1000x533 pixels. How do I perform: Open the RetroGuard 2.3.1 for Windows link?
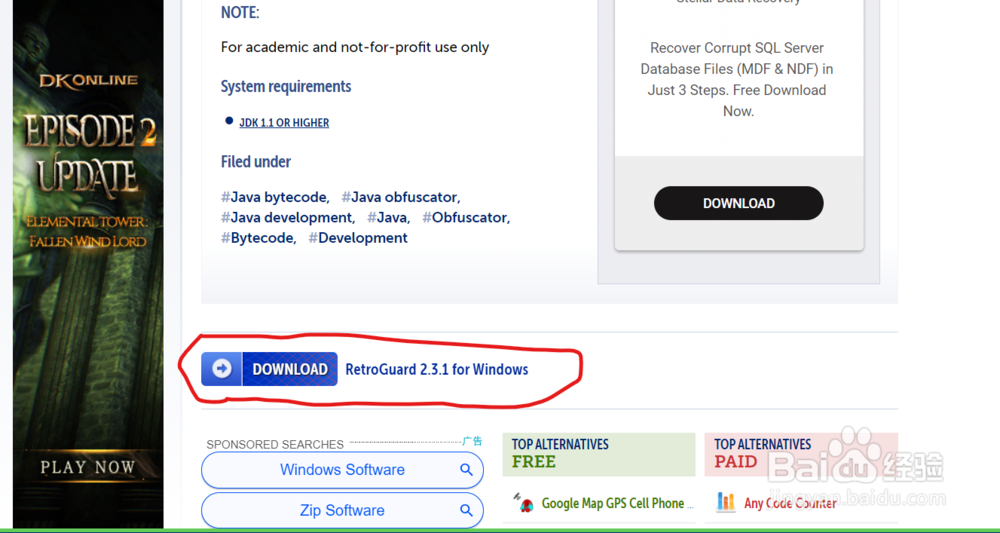click(x=437, y=369)
